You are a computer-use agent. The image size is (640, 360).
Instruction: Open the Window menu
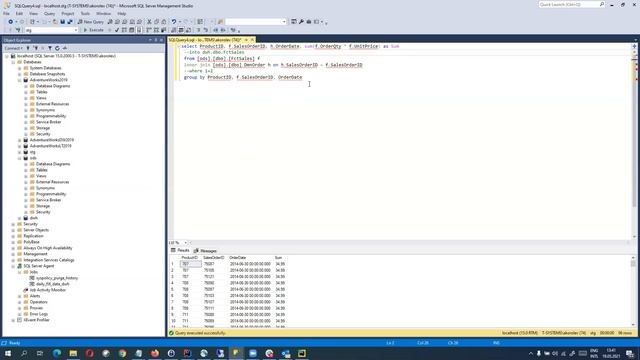[x=103, y=13]
